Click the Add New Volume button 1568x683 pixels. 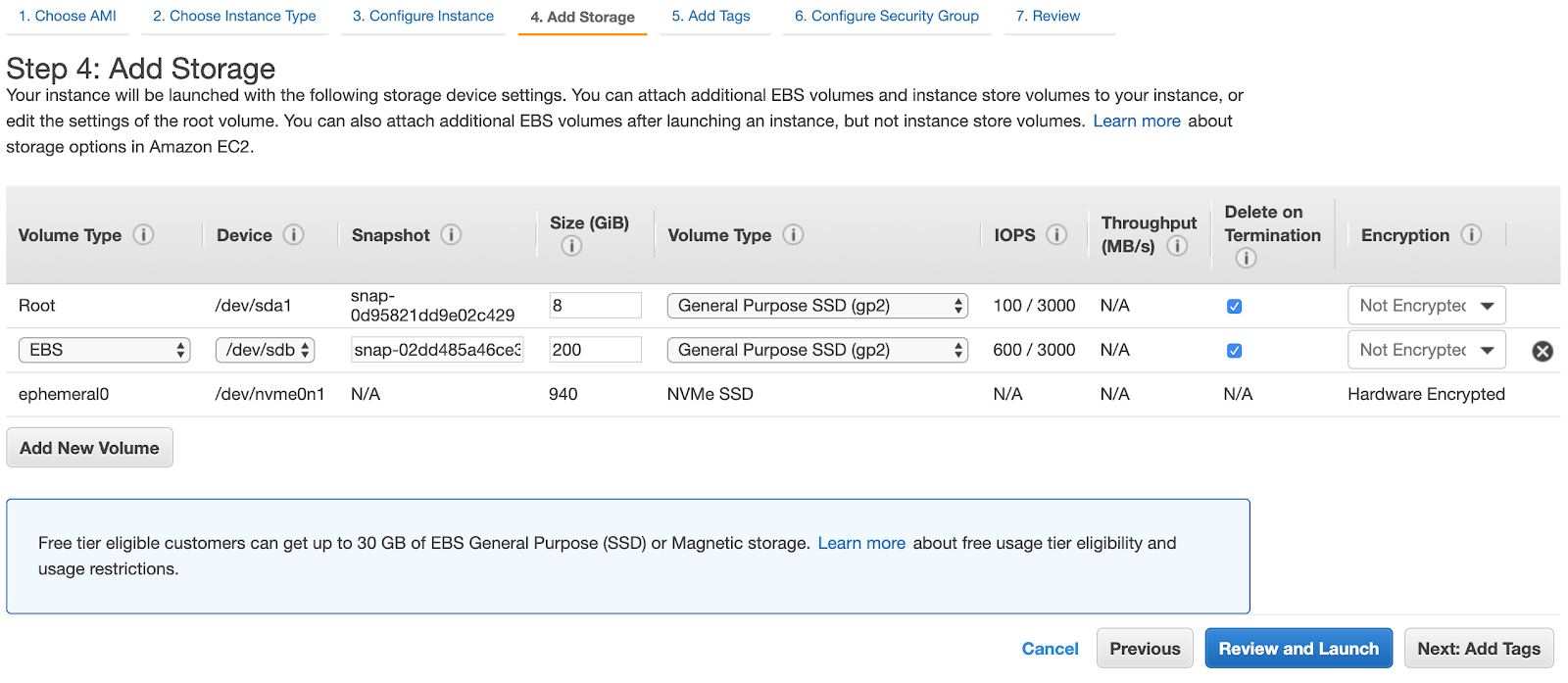(x=89, y=448)
